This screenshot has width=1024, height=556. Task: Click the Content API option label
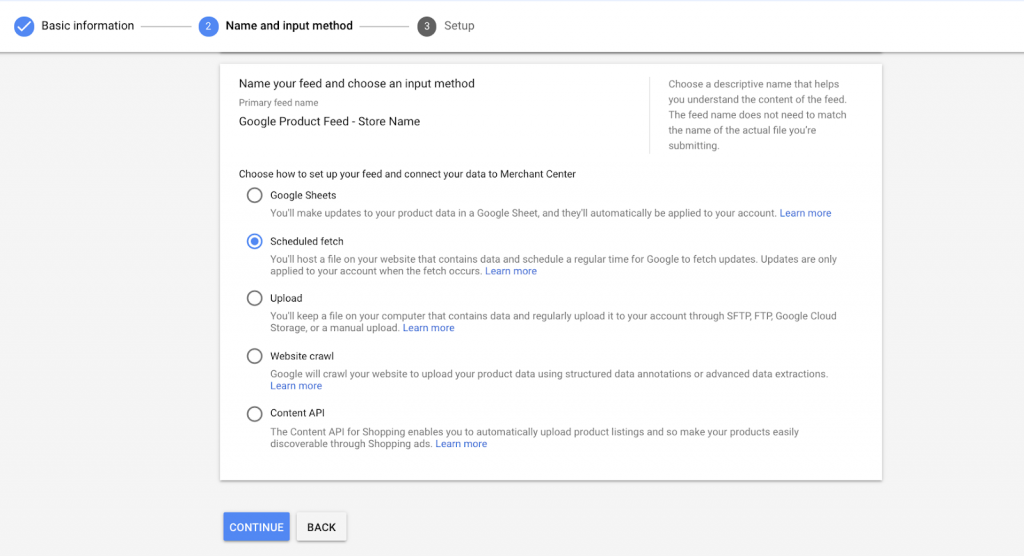click(x=297, y=413)
